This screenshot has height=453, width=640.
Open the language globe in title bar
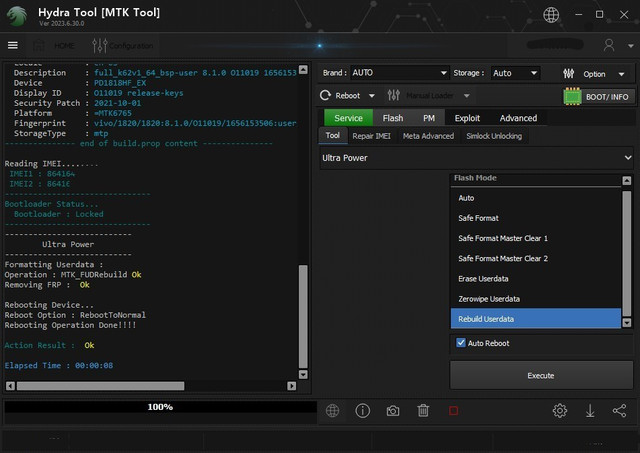(551, 15)
